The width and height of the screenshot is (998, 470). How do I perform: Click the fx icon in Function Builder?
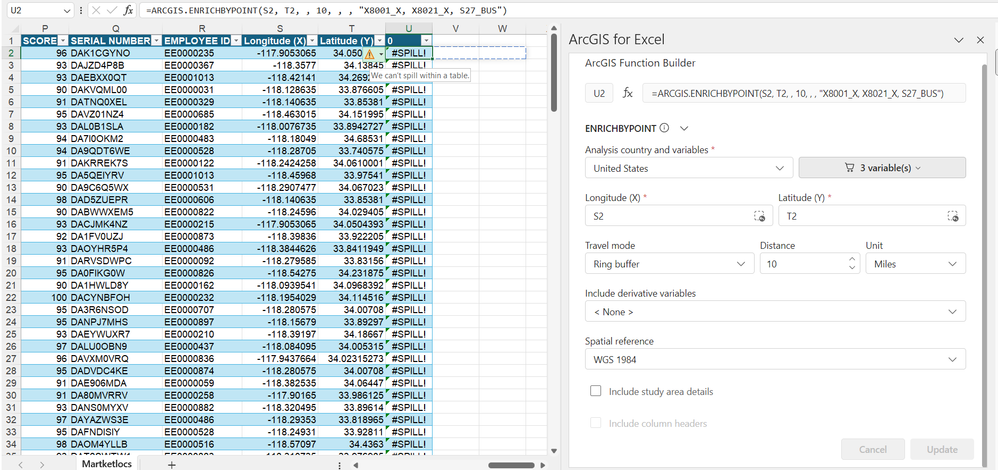pyautogui.click(x=627, y=94)
